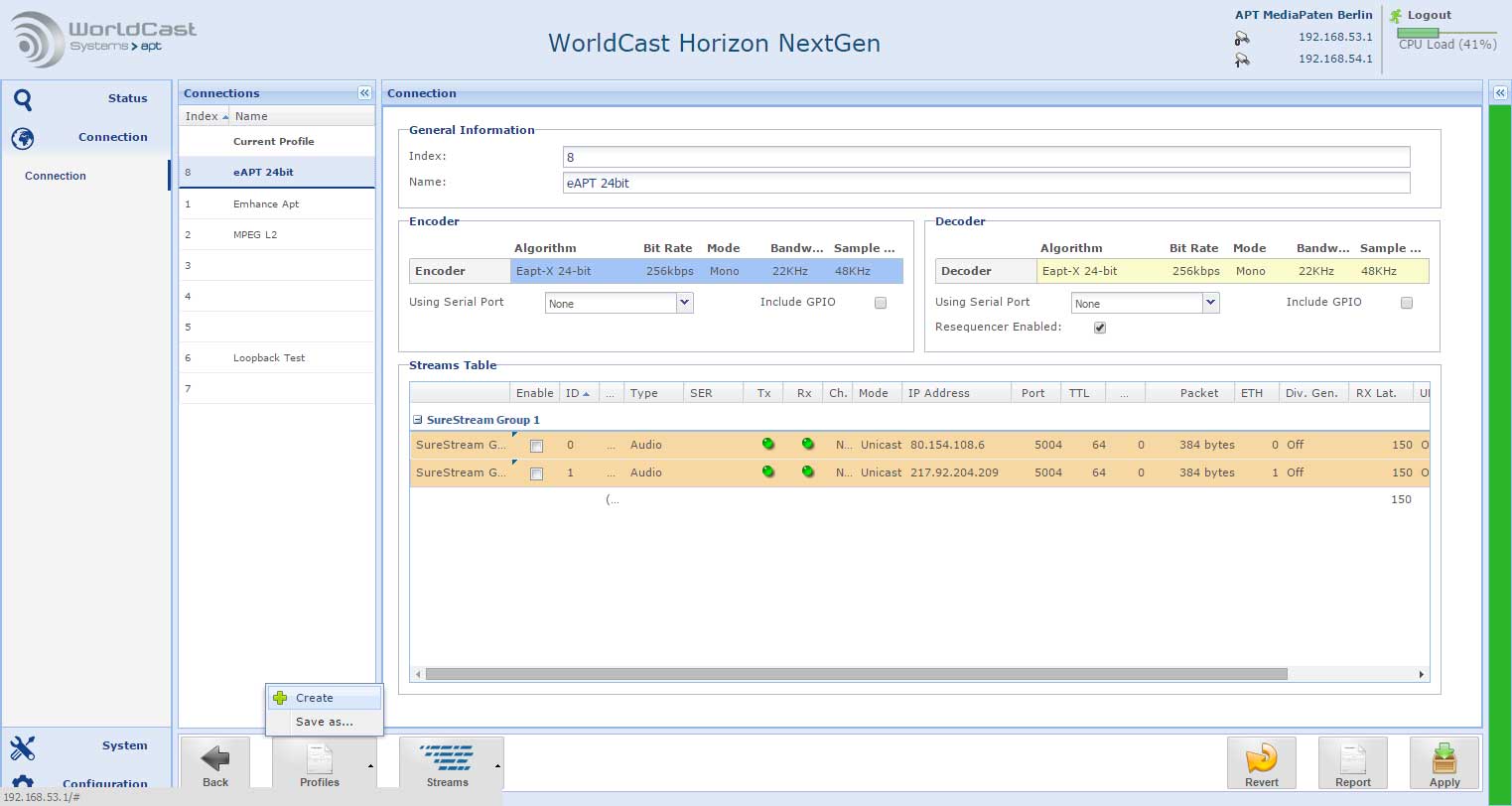Select connection MPEG L2

click(x=277, y=234)
